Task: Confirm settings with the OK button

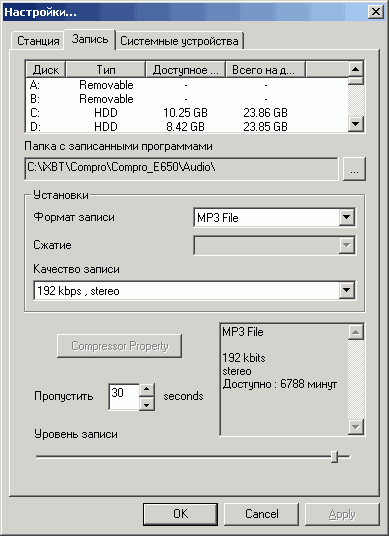Action: 180,514
